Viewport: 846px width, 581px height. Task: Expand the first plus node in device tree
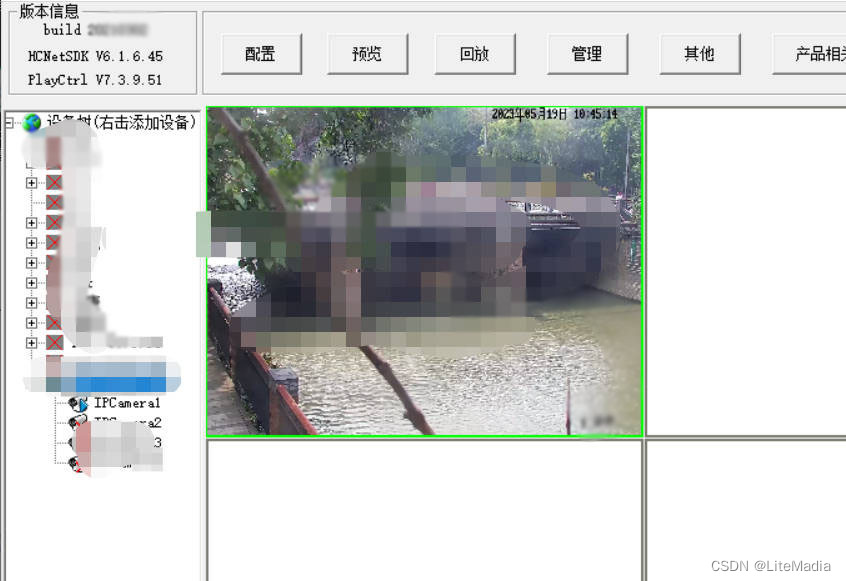tap(30, 183)
